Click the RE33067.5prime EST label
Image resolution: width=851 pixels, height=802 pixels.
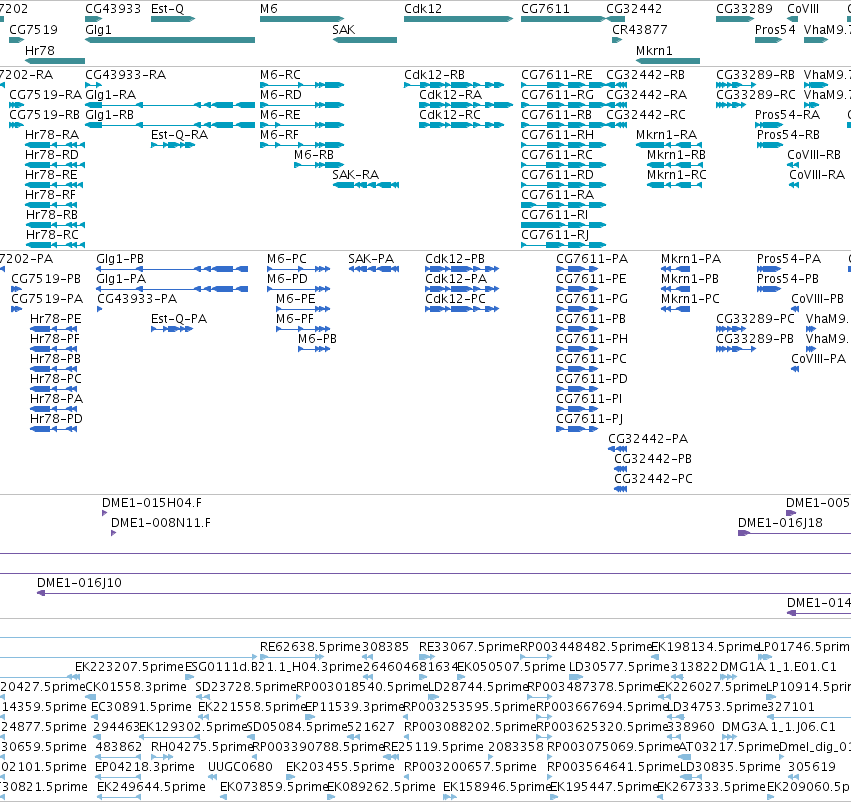tap(469, 646)
